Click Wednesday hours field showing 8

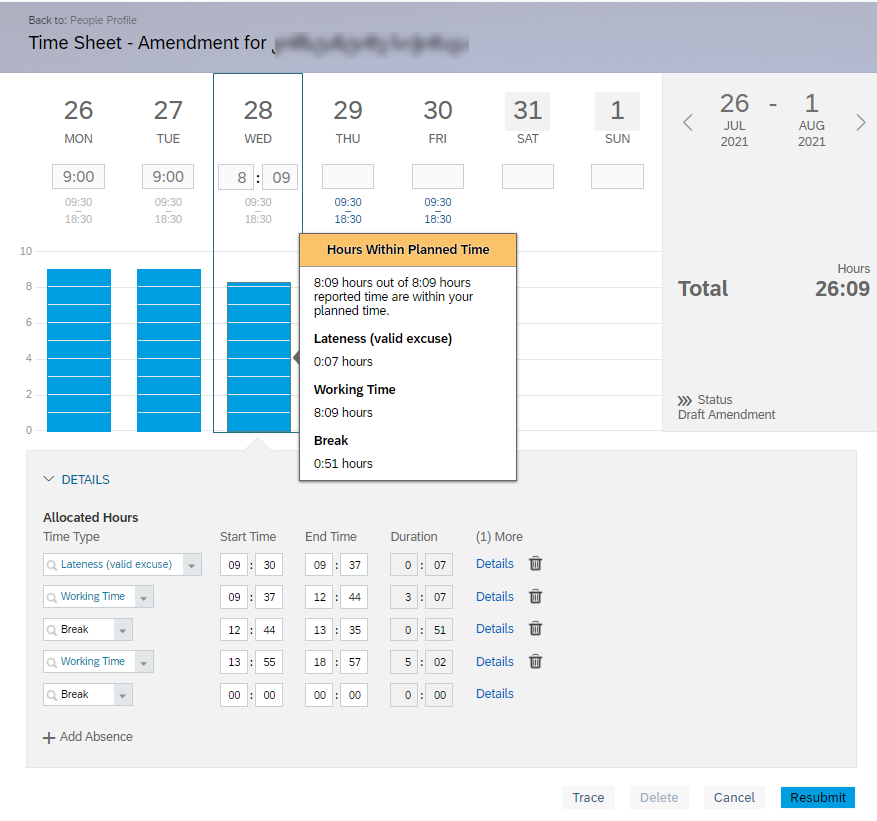pos(236,177)
